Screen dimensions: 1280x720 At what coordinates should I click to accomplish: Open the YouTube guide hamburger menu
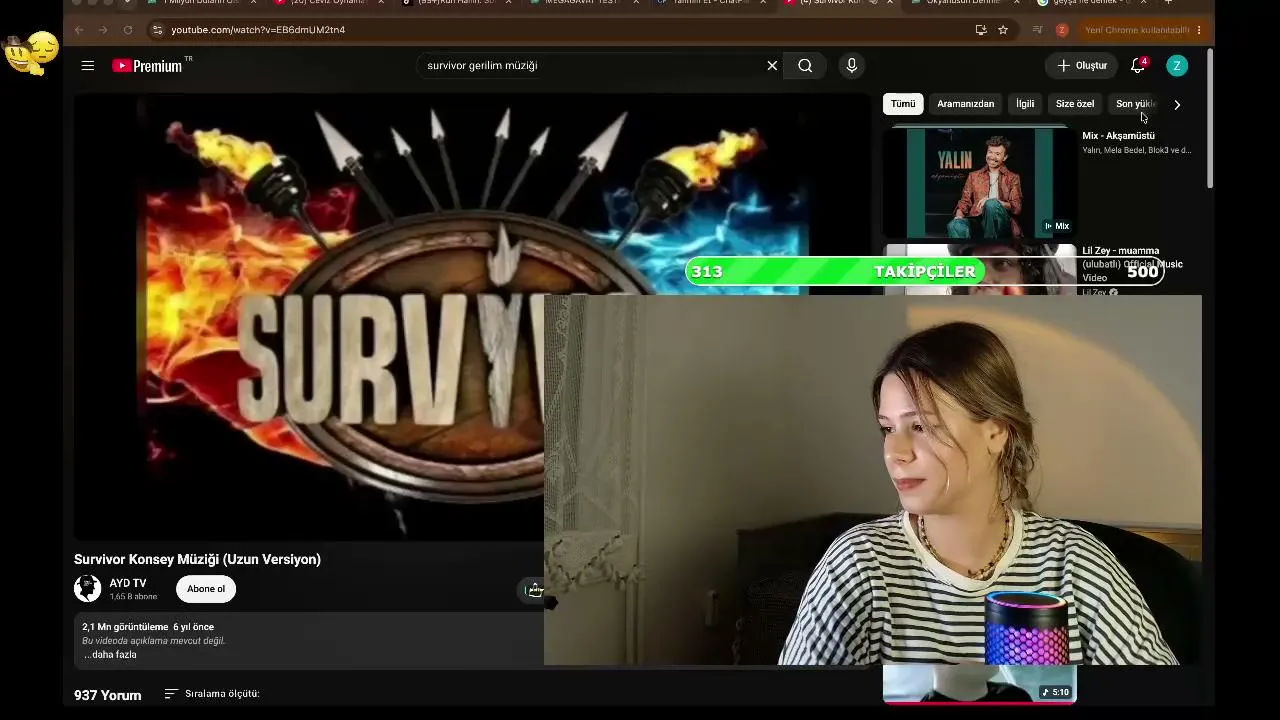(88, 66)
